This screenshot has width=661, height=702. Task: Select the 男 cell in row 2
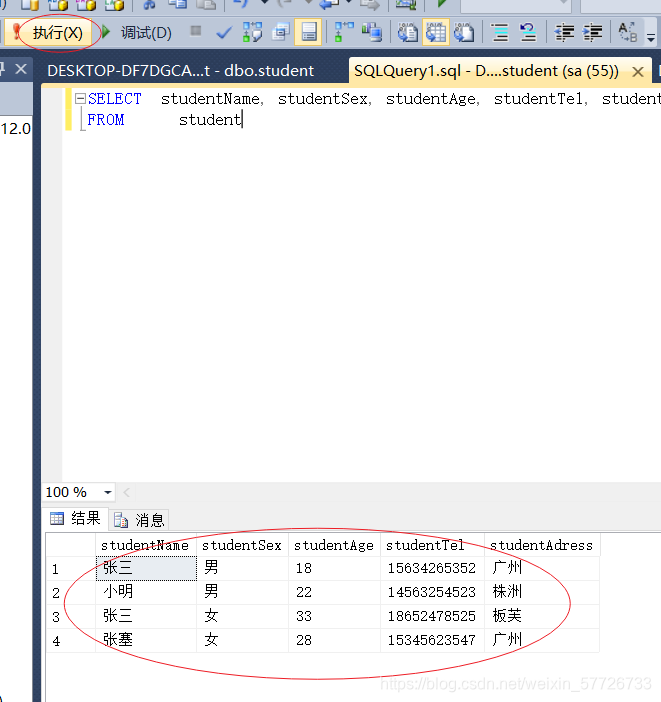(242, 592)
